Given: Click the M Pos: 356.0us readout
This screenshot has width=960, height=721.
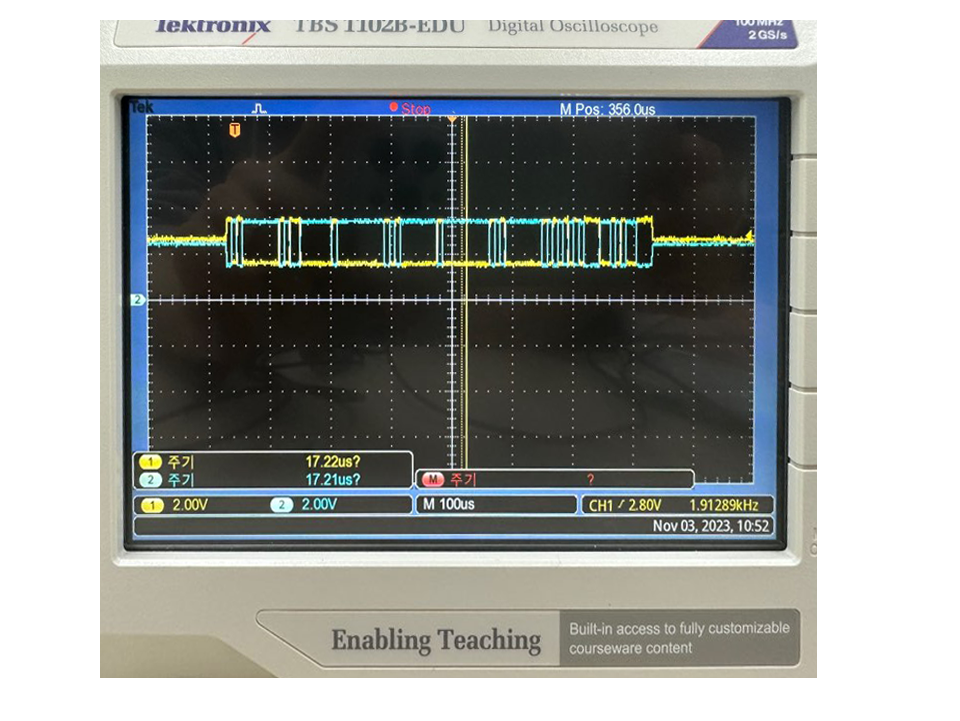Looking at the screenshot, I should tap(607, 110).
